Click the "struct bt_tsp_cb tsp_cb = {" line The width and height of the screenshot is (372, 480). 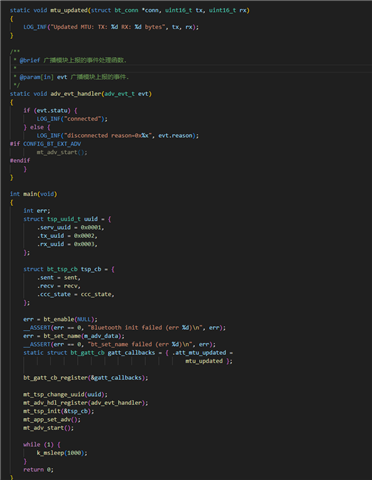pyautogui.click(x=69, y=269)
